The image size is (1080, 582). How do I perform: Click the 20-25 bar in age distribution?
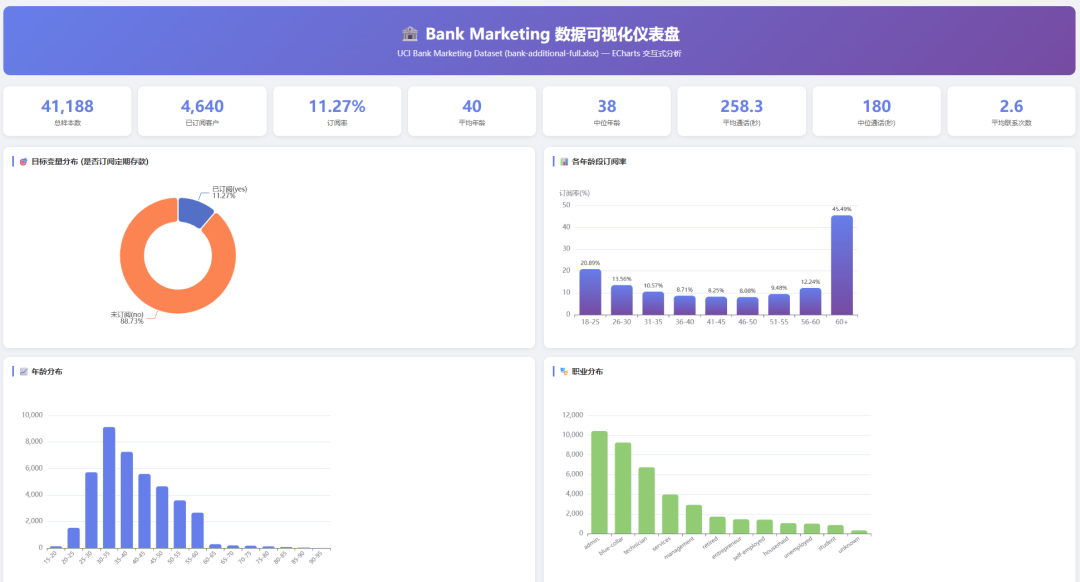click(74, 538)
